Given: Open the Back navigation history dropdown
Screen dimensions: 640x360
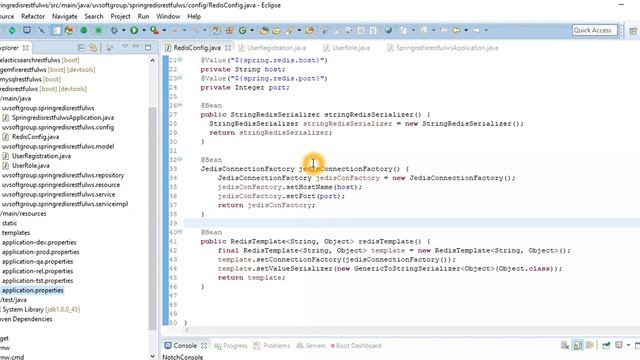Looking at the screenshot, I should (466, 30).
